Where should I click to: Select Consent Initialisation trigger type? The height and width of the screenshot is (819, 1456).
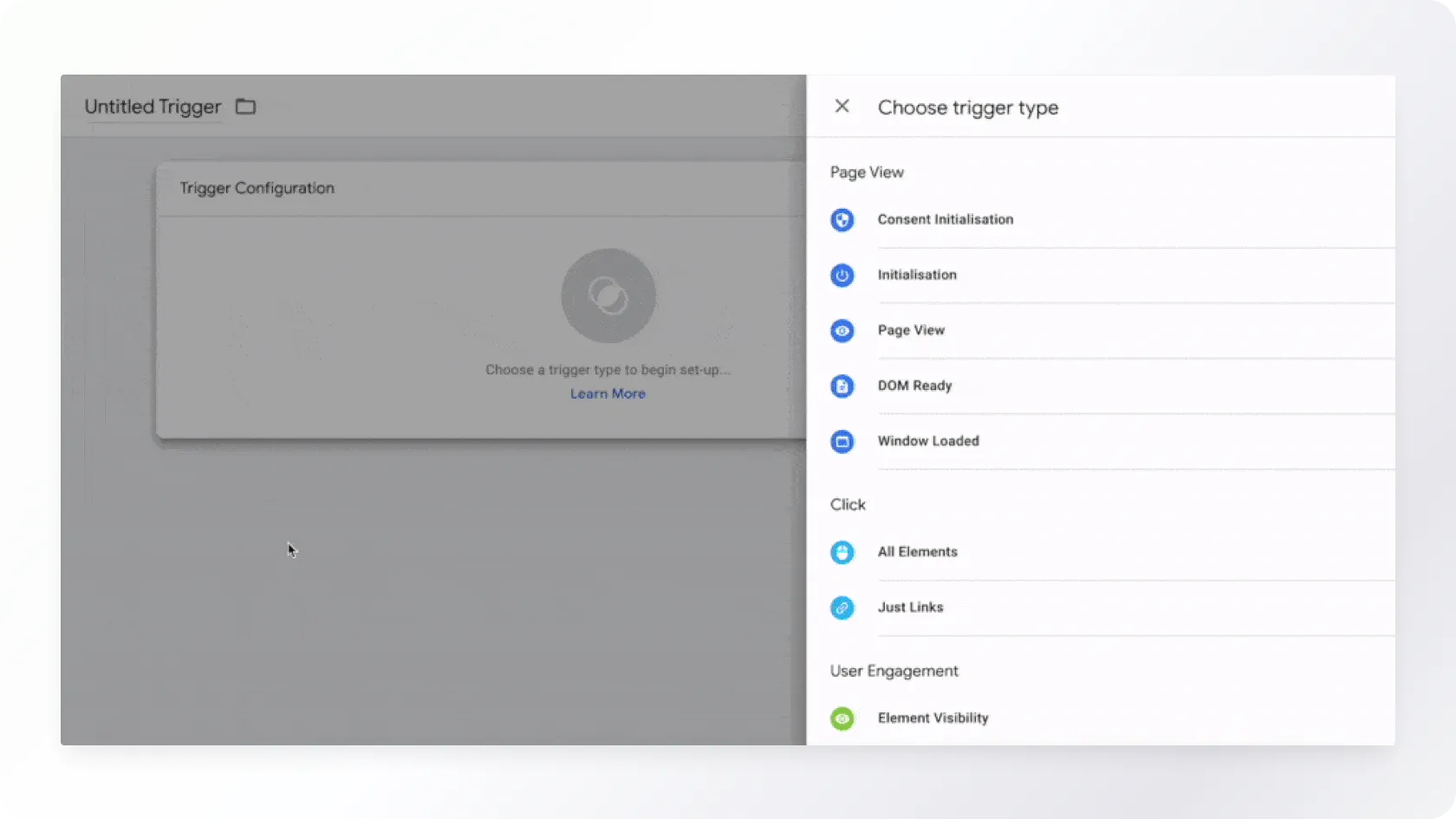(x=945, y=219)
